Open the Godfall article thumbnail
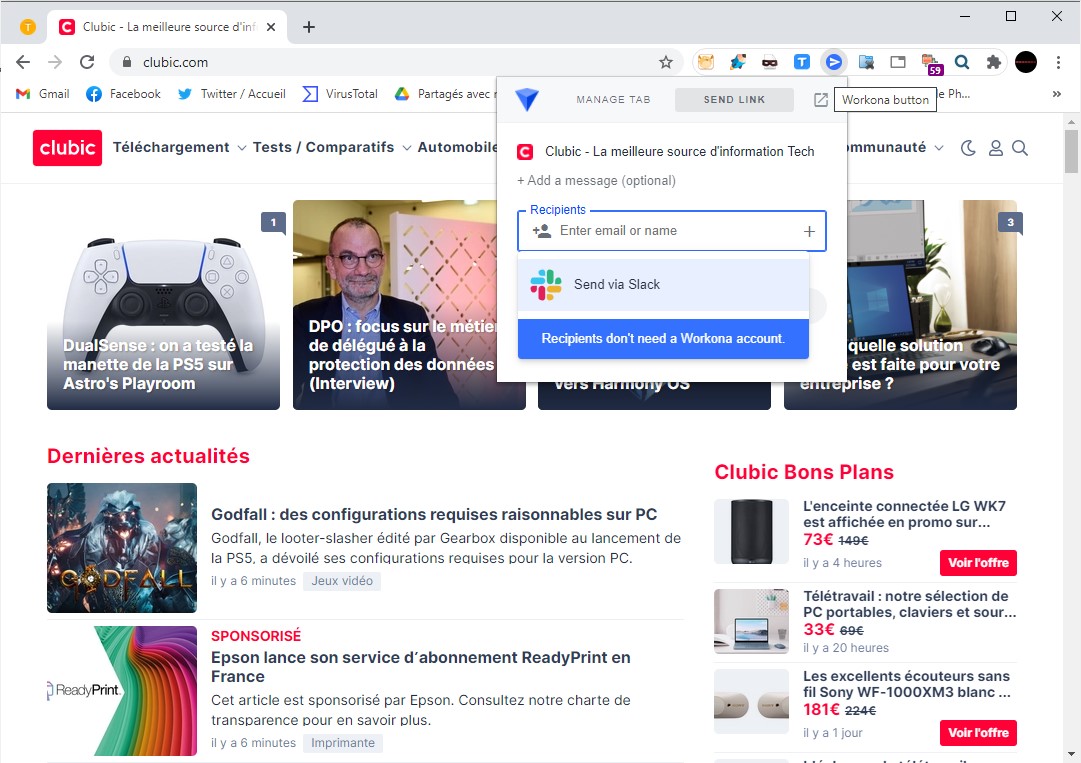The width and height of the screenshot is (1081, 763). click(122, 548)
